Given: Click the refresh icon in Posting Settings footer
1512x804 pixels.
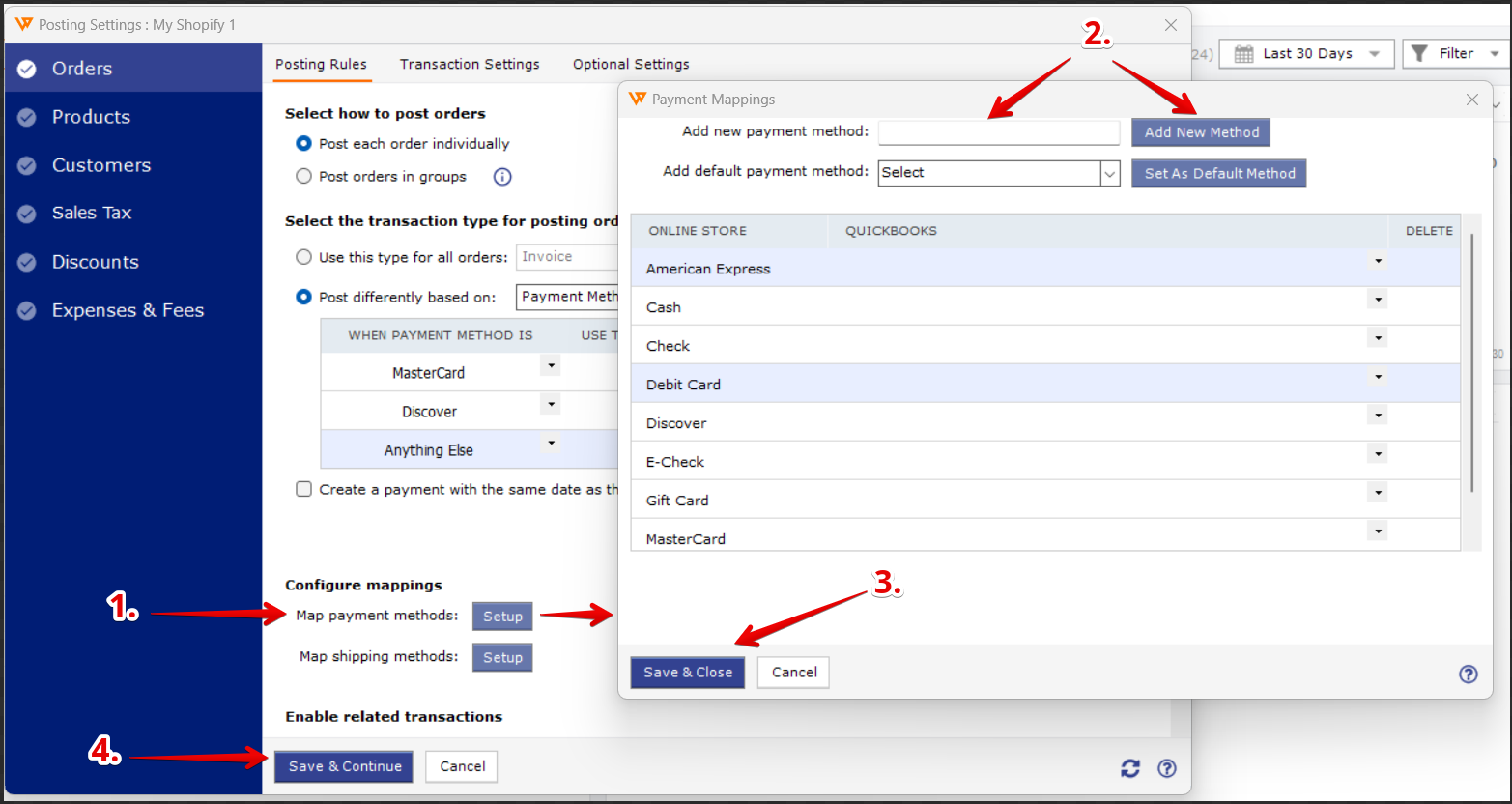Looking at the screenshot, I should 1130,768.
